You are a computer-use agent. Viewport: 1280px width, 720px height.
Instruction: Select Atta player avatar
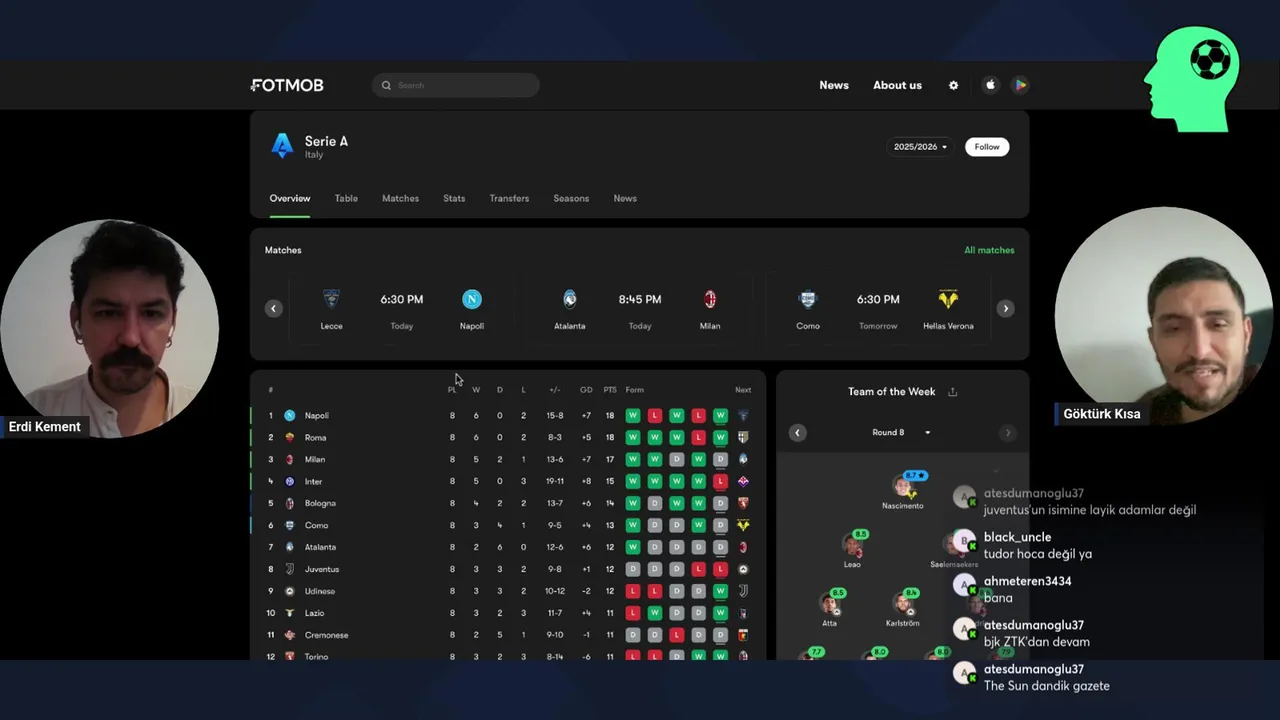click(x=829, y=604)
